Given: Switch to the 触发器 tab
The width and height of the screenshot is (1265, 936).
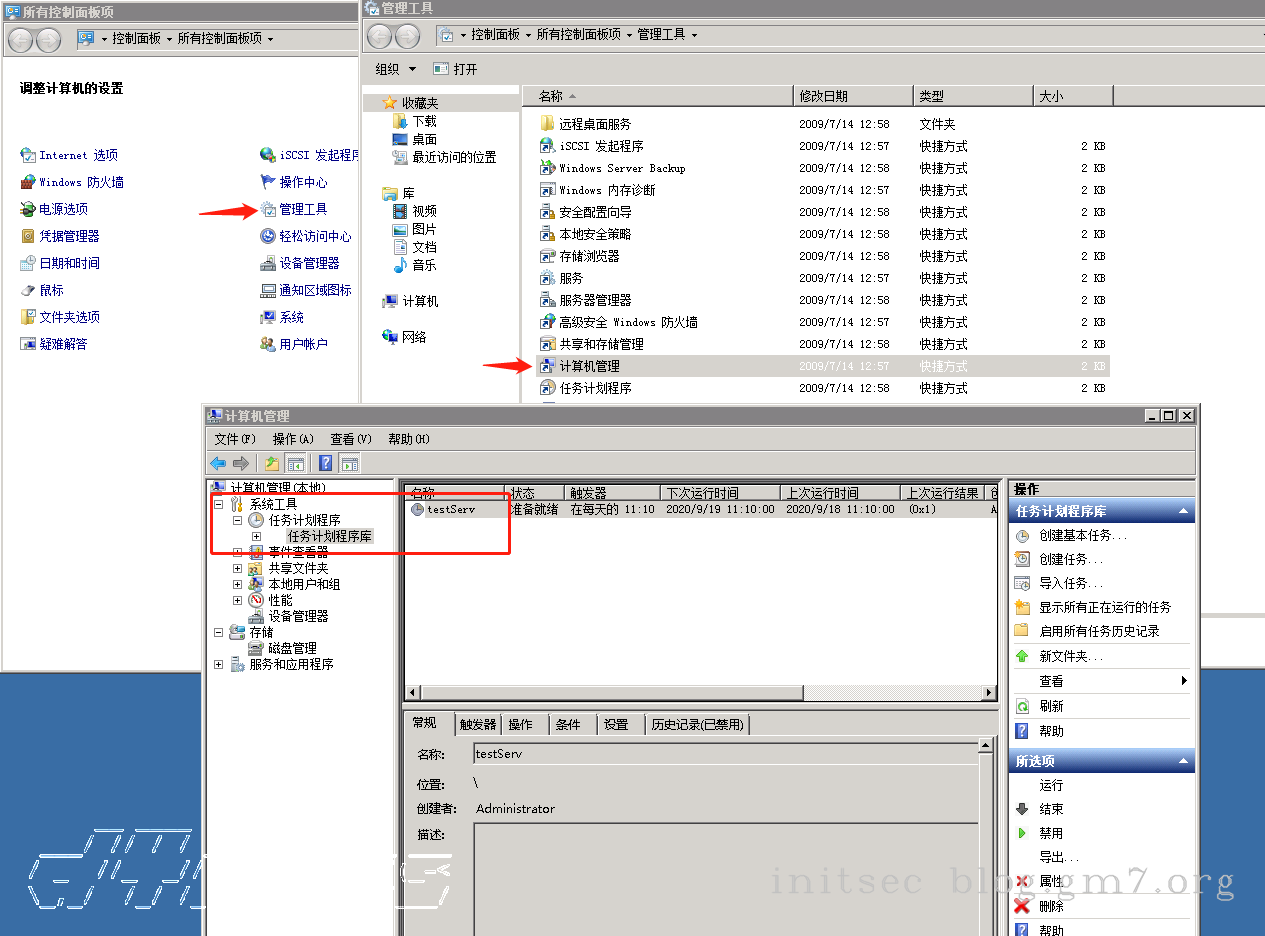Looking at the screenshot, I should [x=478, y=724].
